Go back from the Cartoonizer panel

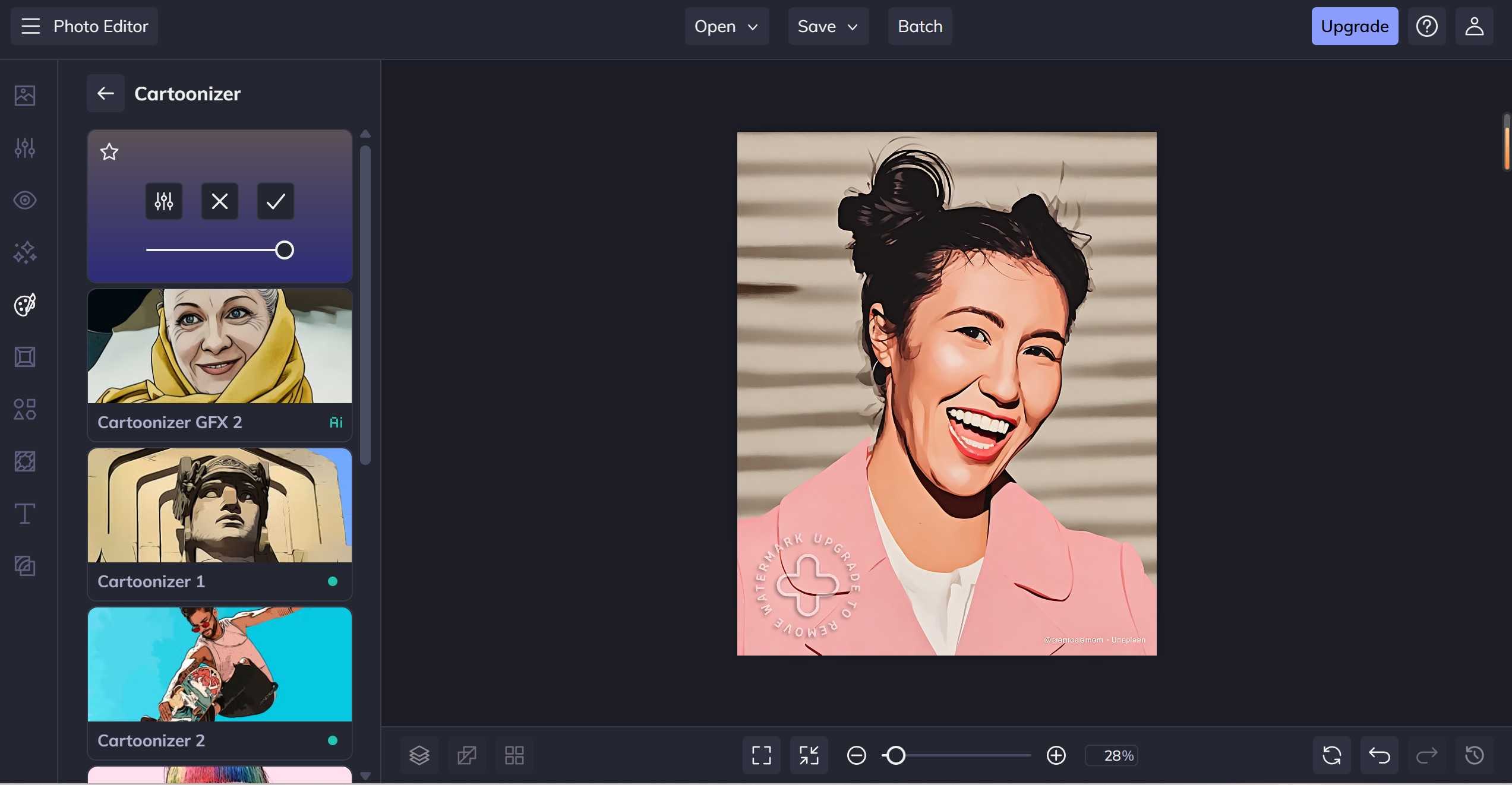tap(106, 93)
